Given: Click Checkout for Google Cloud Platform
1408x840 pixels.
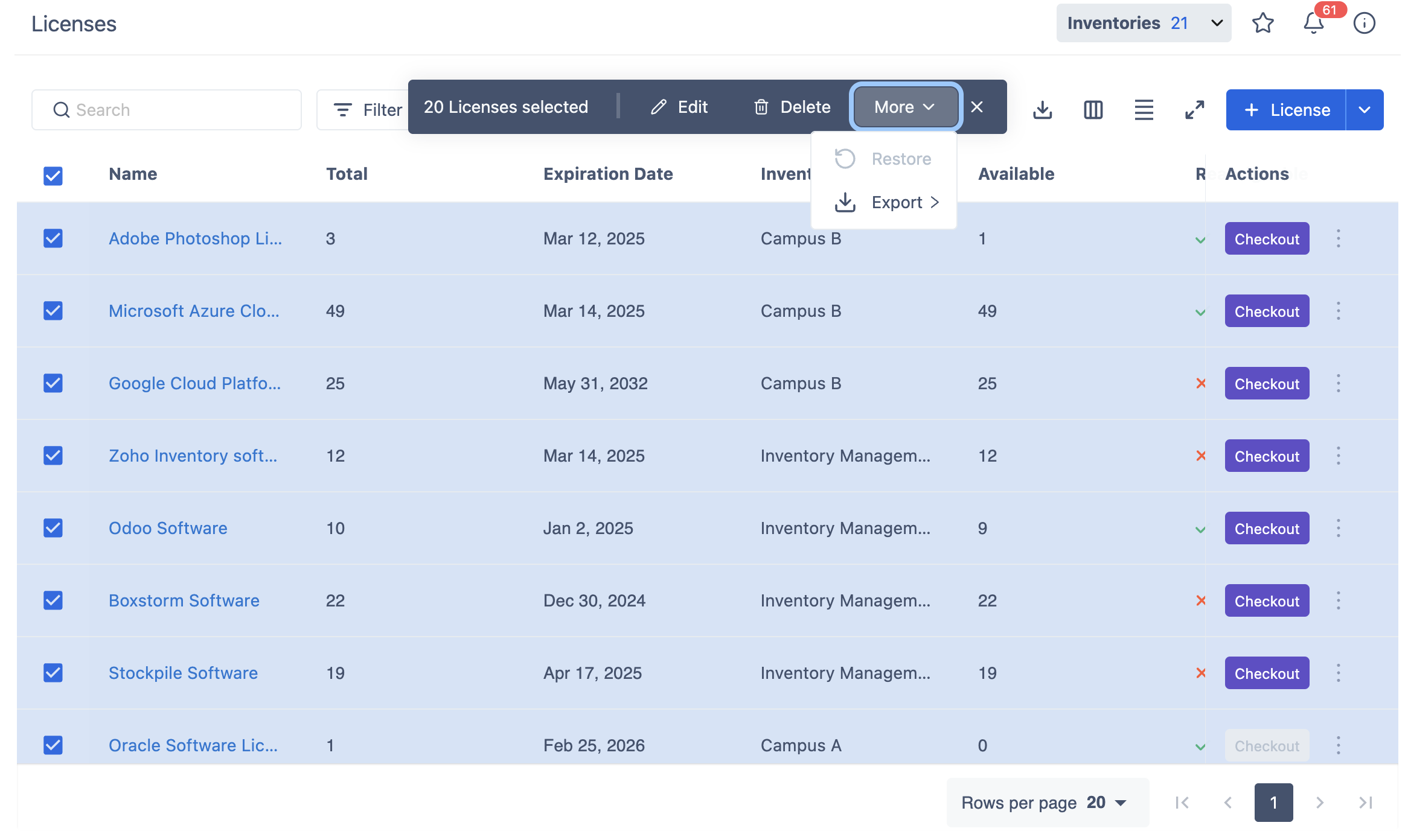Looking at the screenshot, I should [1266, 384].
